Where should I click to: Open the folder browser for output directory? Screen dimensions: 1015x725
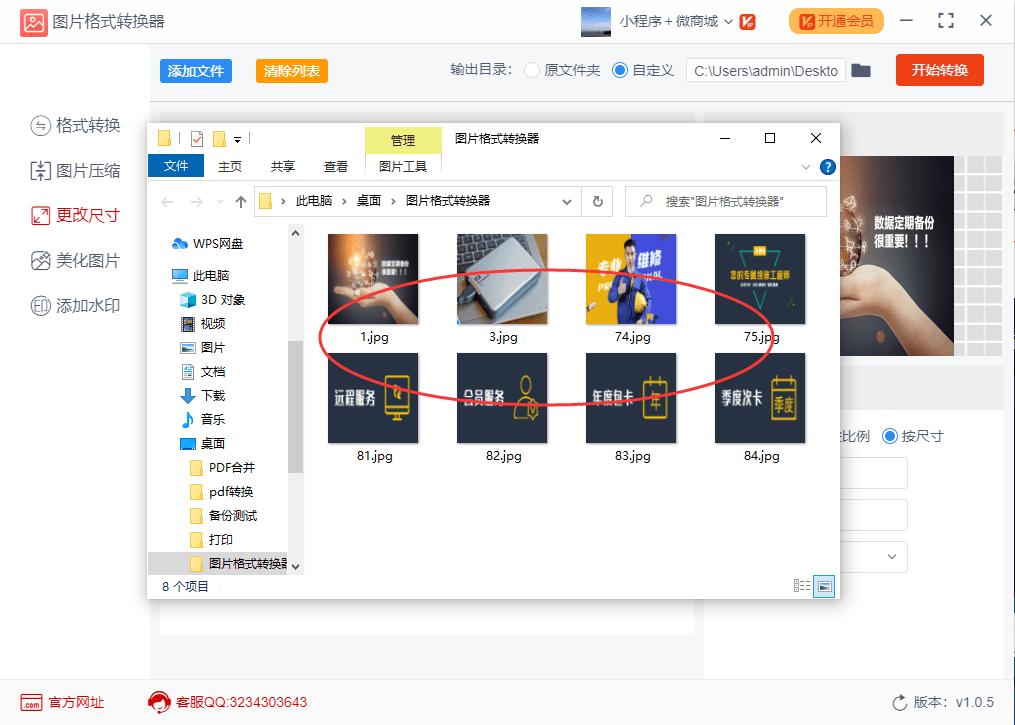coord(862,71)
